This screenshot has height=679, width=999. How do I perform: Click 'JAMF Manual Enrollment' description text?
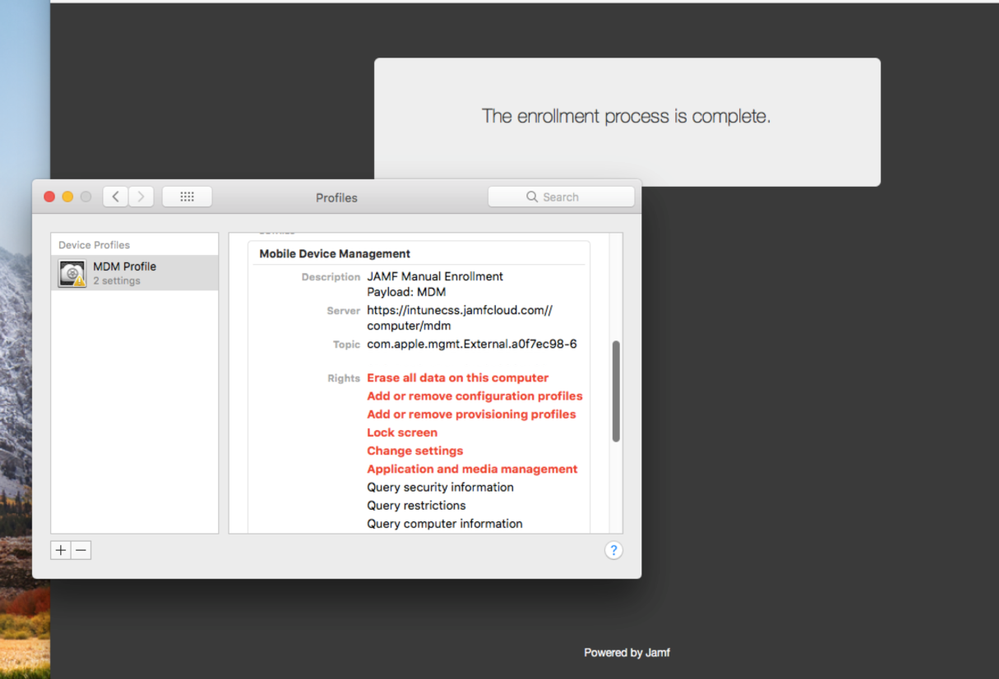(x=435, y=276)
